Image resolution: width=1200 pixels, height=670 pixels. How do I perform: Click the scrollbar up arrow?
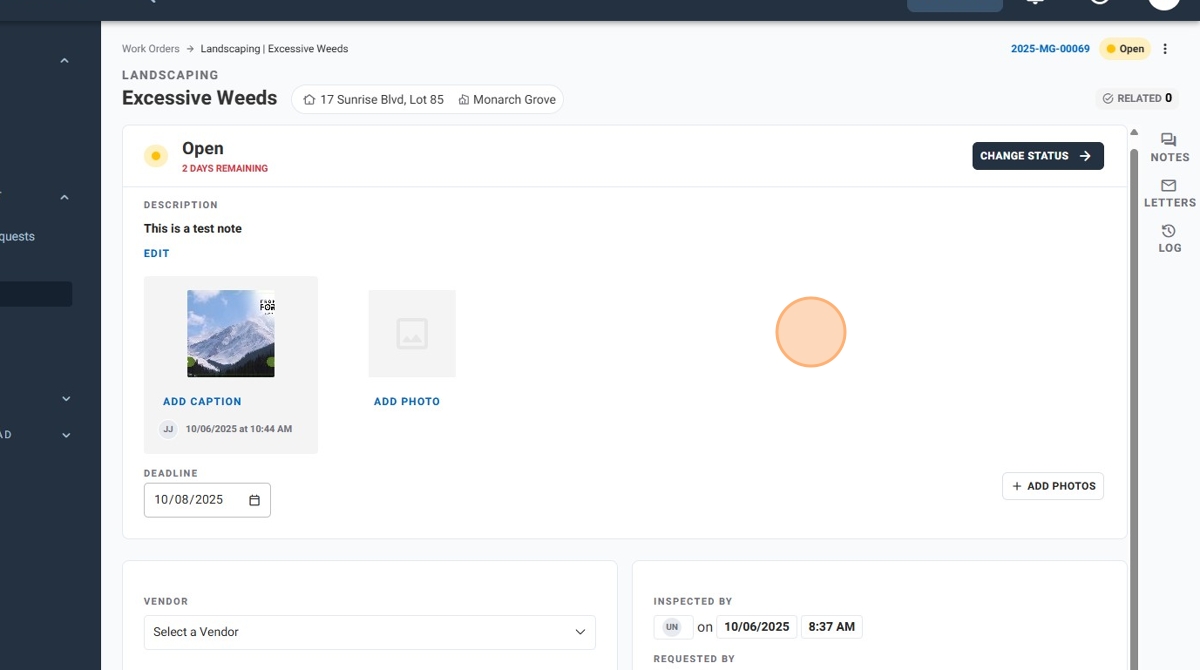(1134, 132)
